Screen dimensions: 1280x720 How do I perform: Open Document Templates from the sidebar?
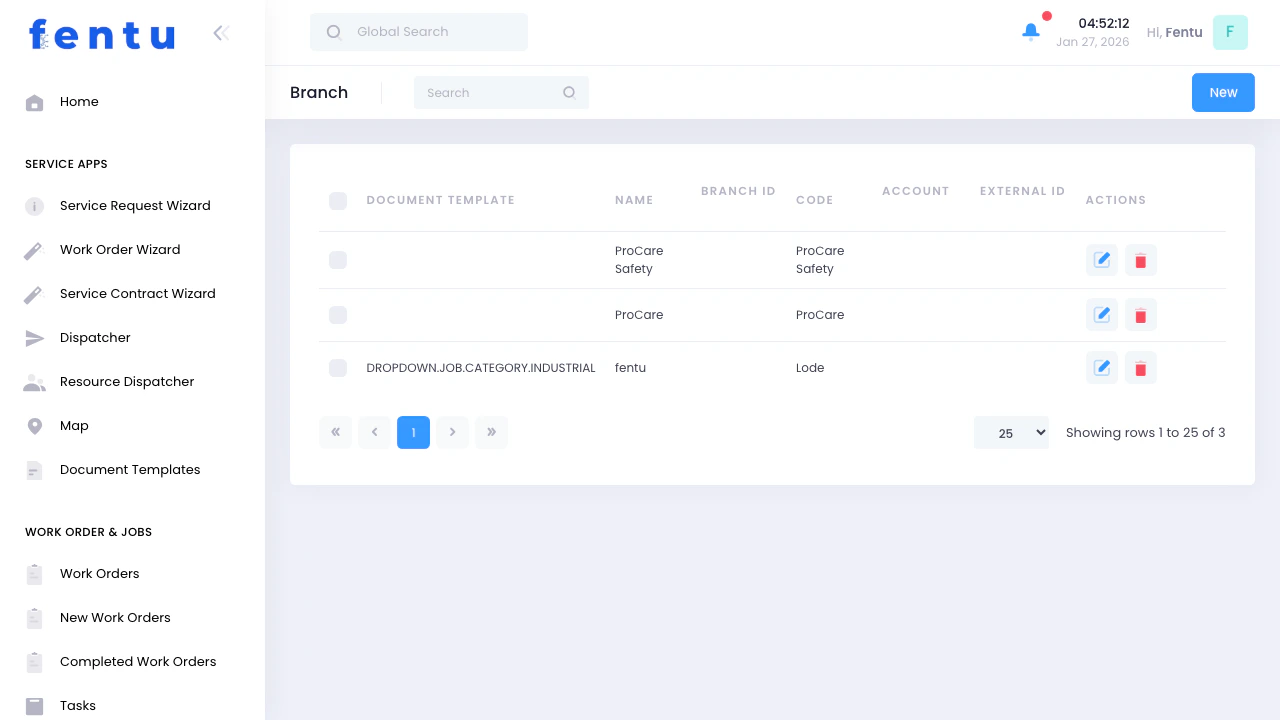(x=130, y=469)
